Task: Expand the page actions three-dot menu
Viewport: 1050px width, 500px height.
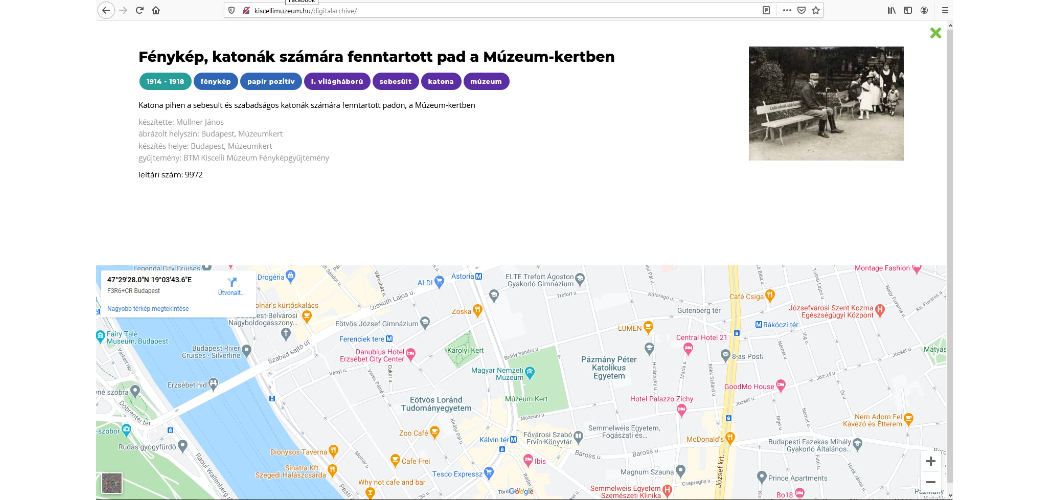Action: (x=785, y=10)
